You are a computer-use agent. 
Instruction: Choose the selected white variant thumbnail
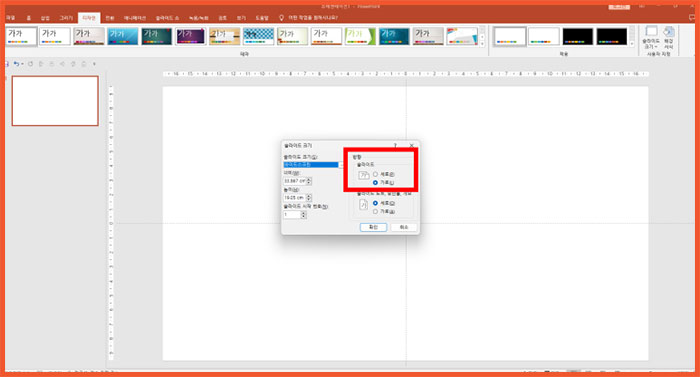pos(510,36)
